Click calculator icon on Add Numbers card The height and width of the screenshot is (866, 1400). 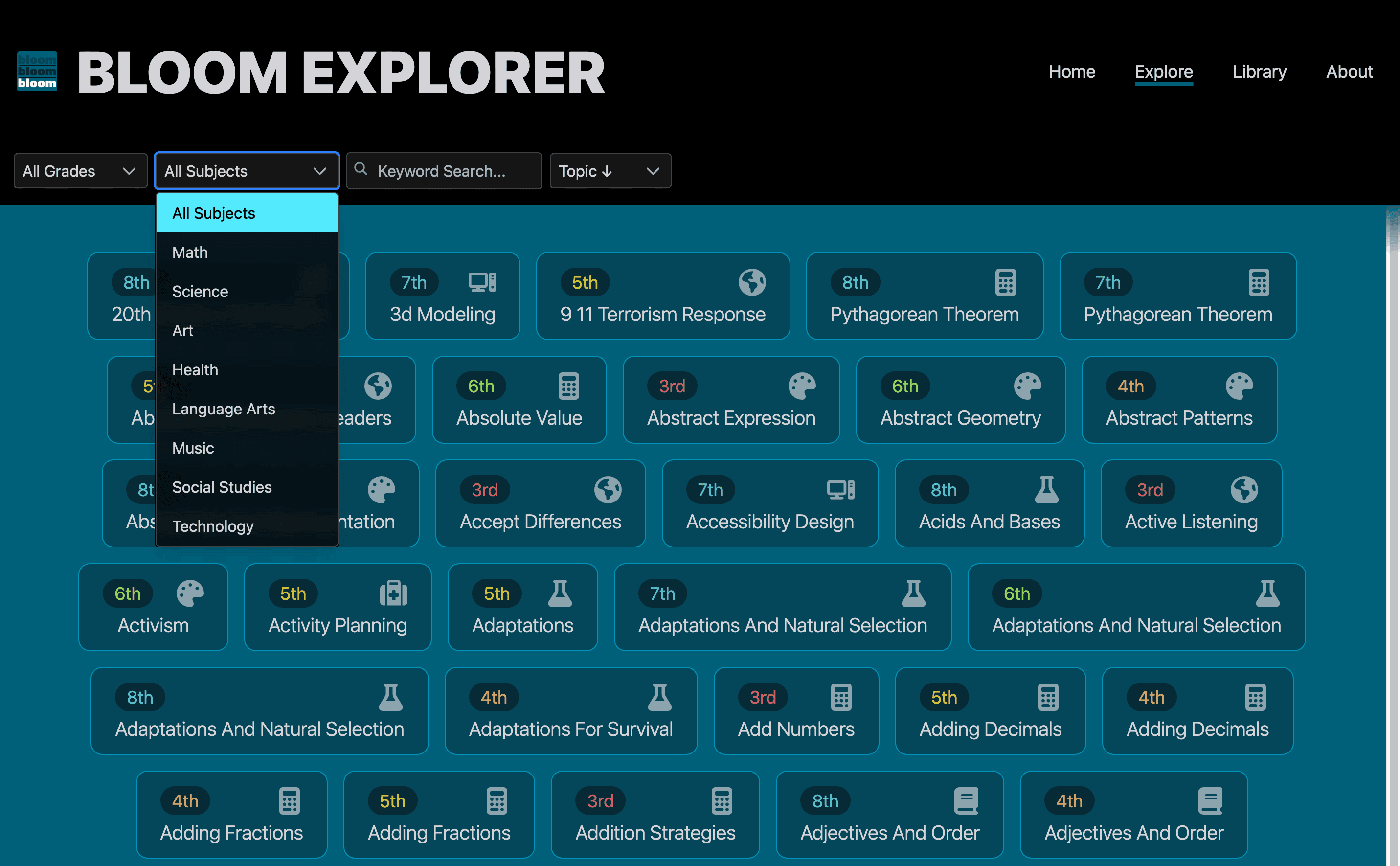coord(841,697)
